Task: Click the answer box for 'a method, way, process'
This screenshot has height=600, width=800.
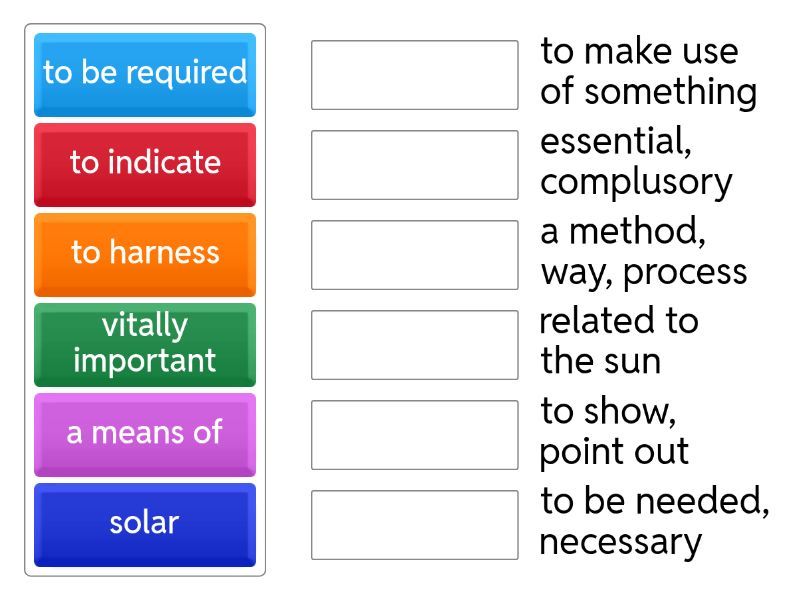Action: [414, 255]
